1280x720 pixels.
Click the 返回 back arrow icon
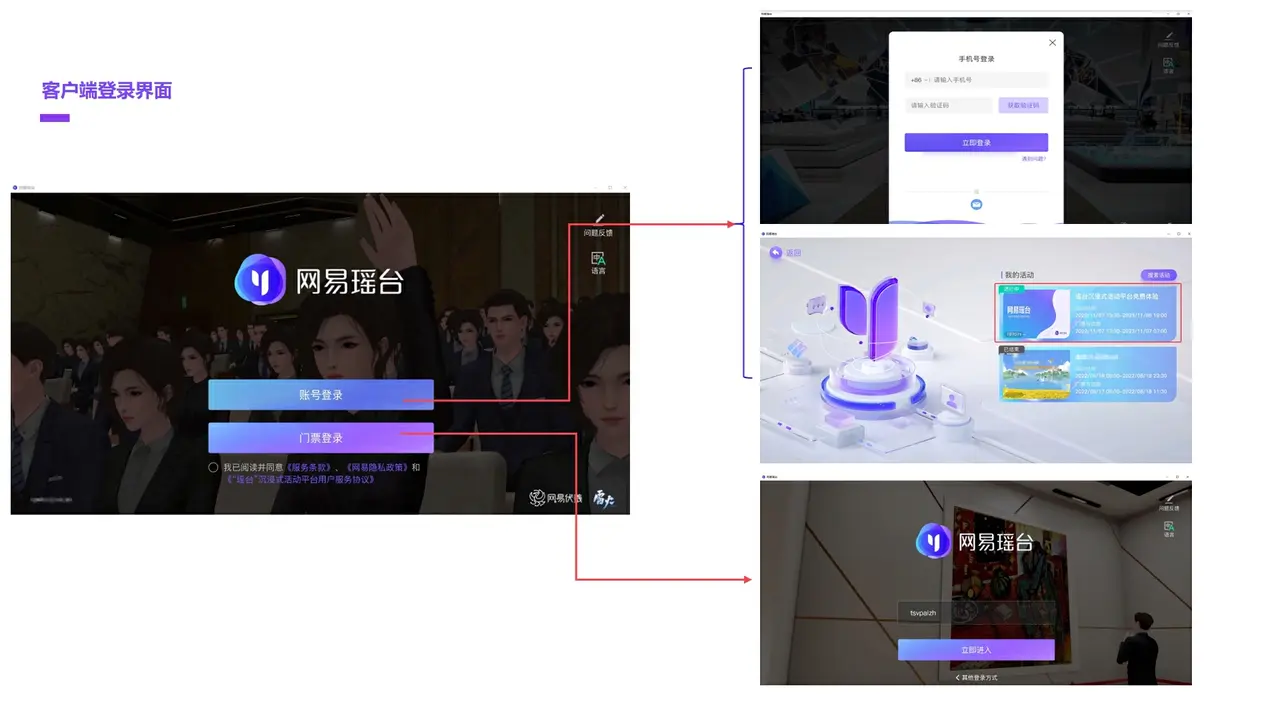(x=774, y=253)
